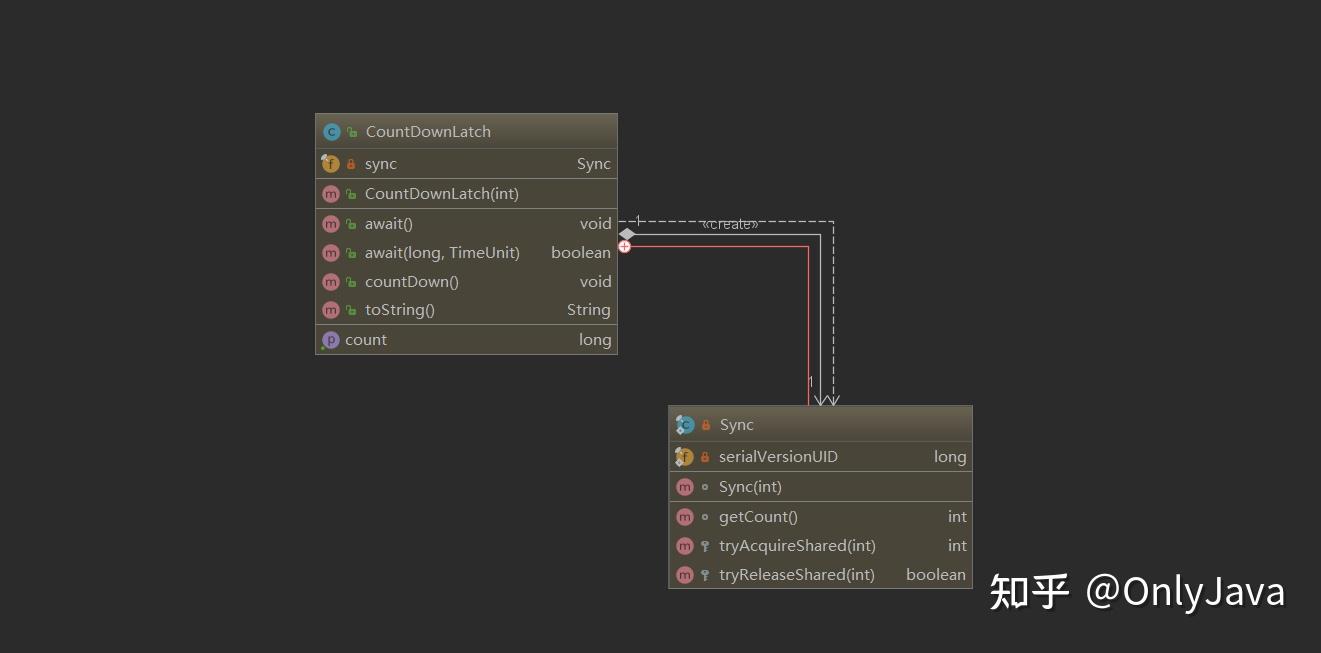Click the method icon beside getCount()
This screenshot has height=653, width=1321.
pos(685,517)
